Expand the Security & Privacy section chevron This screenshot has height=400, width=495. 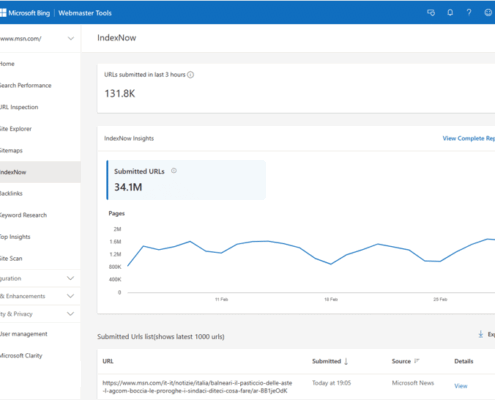[70, 314]
